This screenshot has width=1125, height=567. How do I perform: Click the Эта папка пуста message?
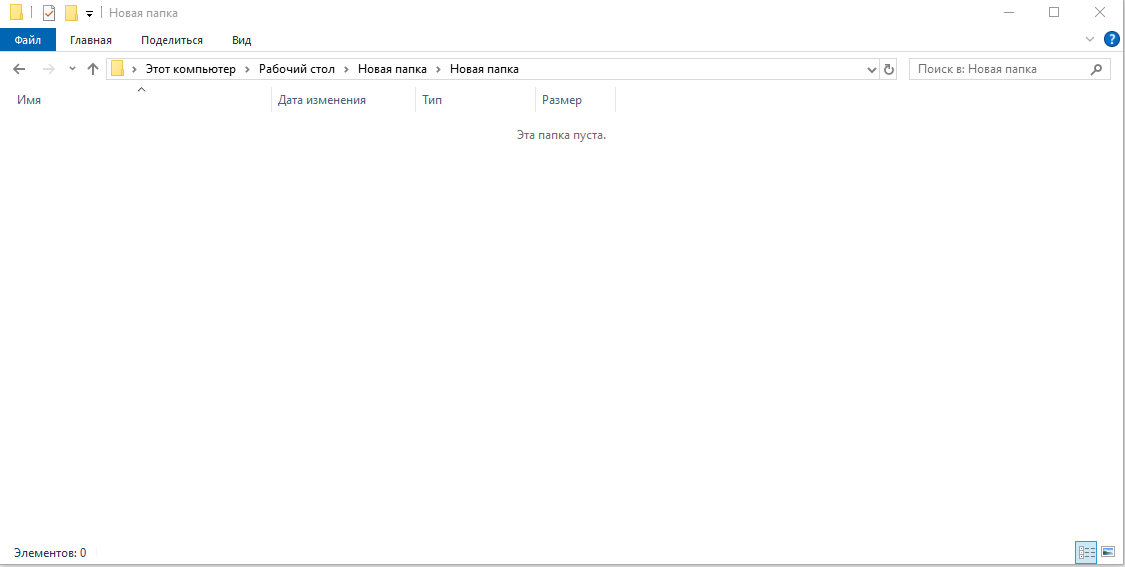[x=561, y=135]
